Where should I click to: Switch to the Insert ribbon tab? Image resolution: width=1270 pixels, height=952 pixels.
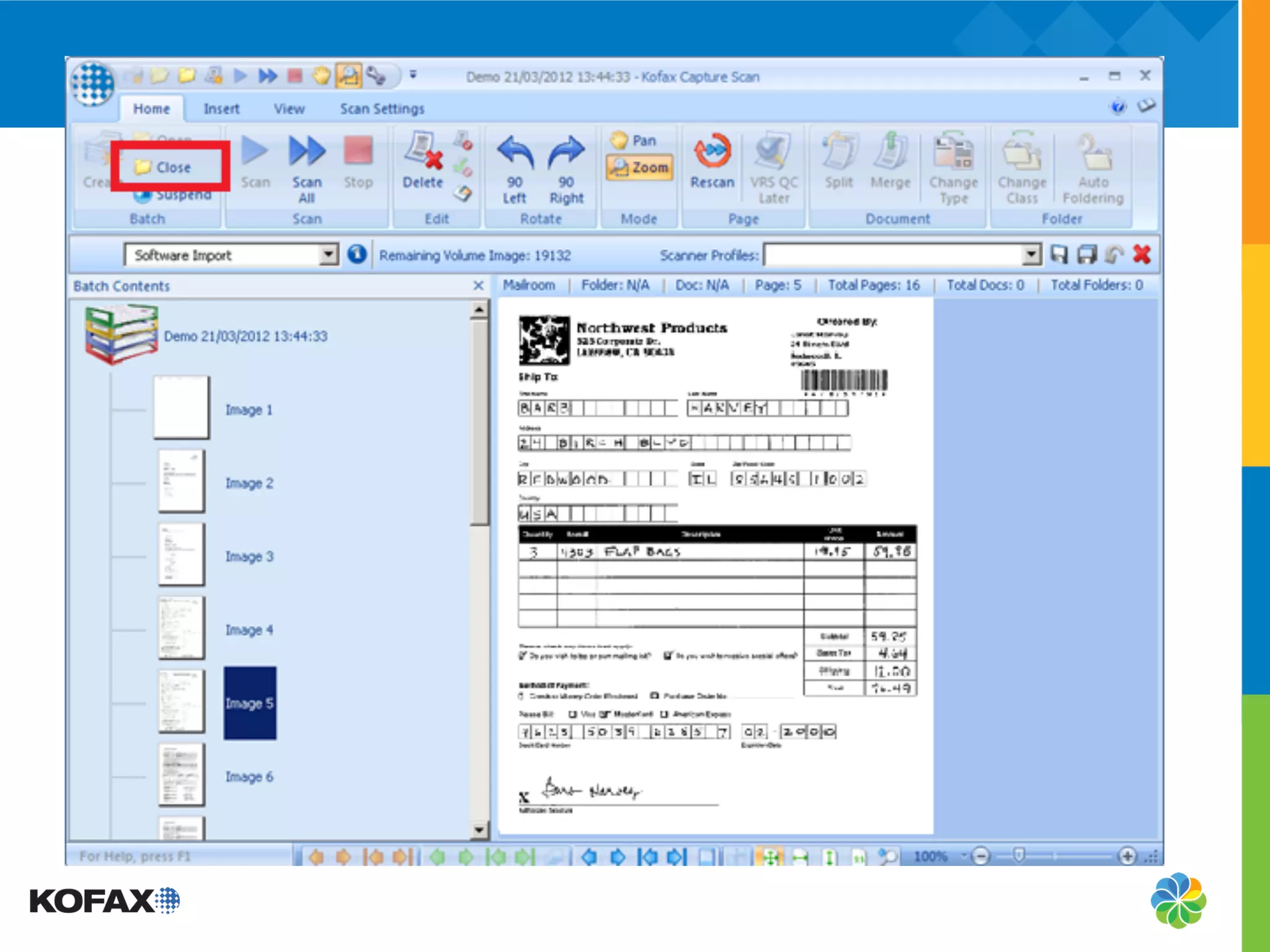[x=221, y=109]
